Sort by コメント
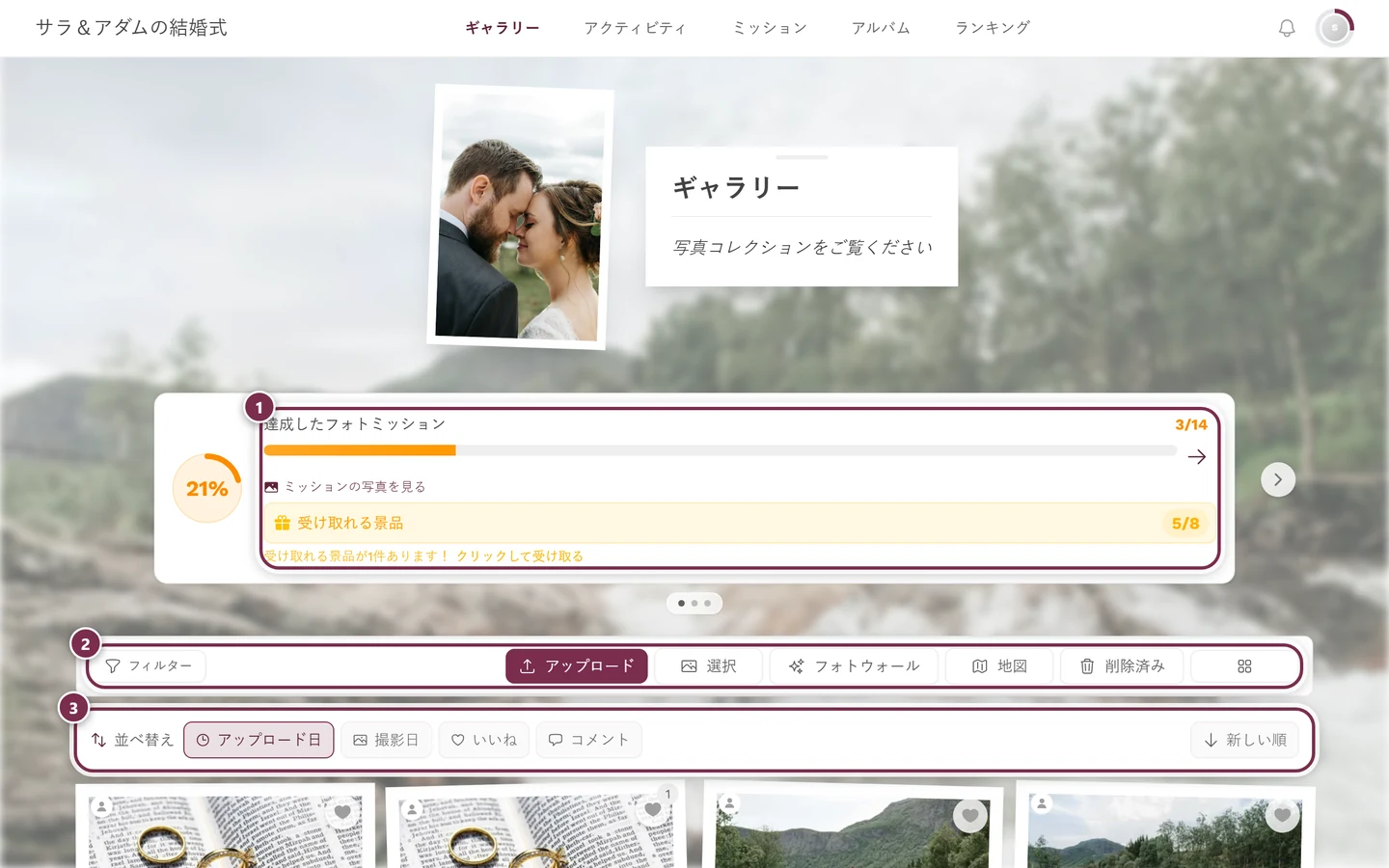1389x868 pixels. (x=588, y=740)
